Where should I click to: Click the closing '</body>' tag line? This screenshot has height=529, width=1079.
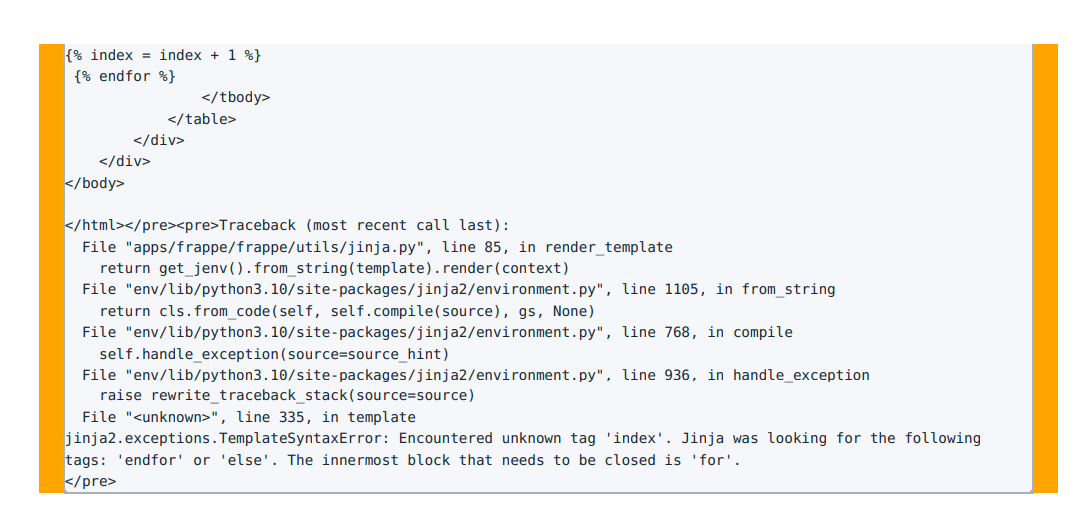[x=95, y=183]
